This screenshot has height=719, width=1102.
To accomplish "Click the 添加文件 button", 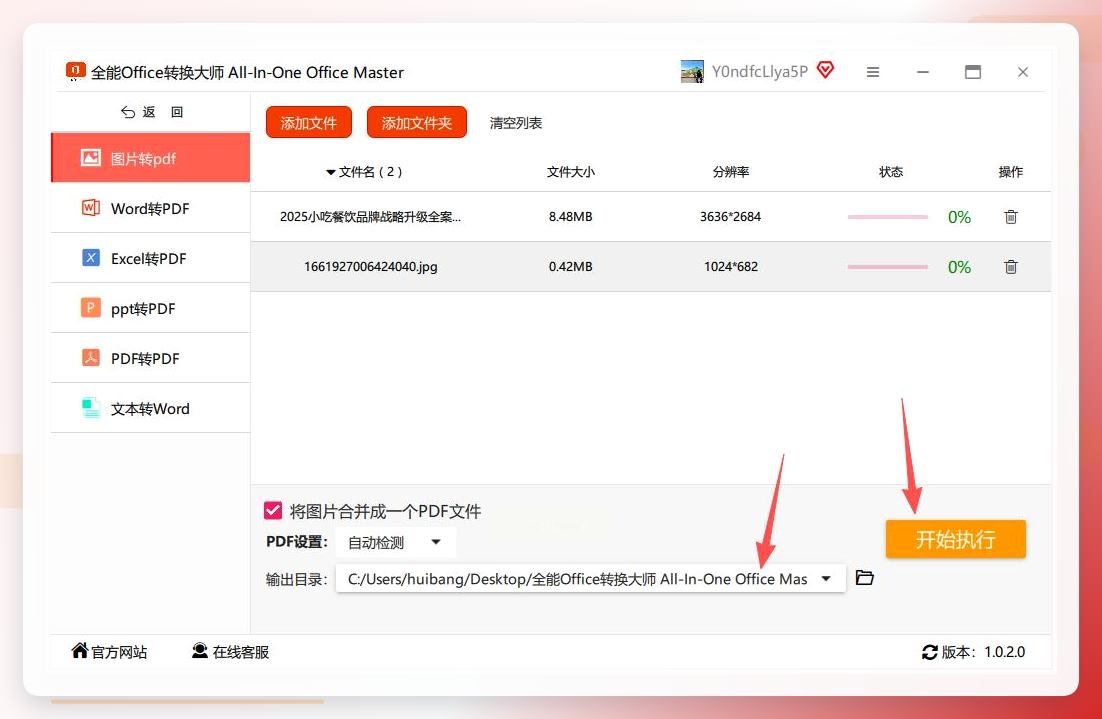I will (309, 123).
